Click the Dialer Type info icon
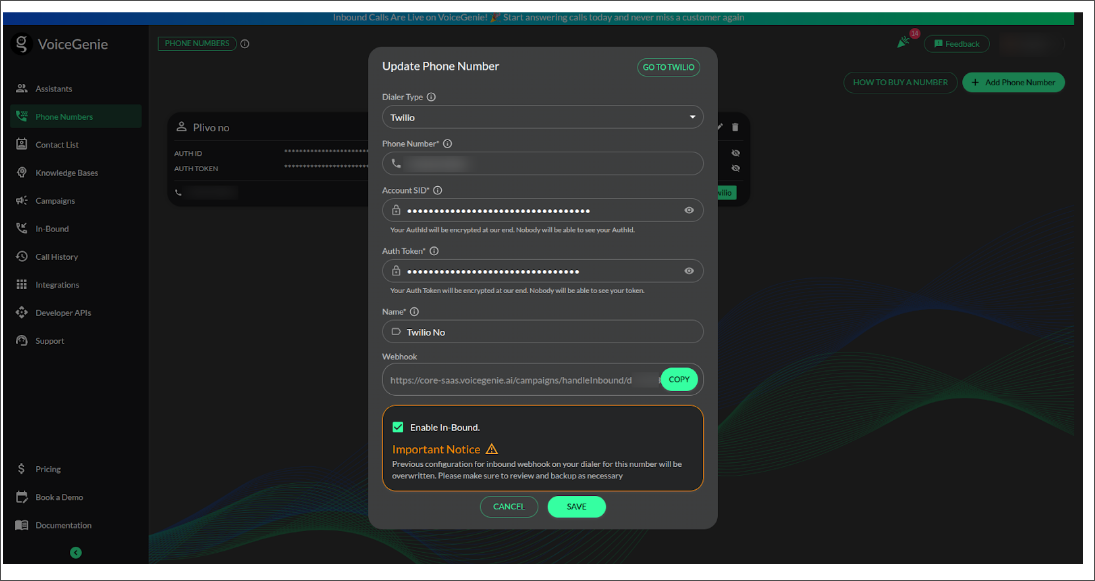The height and width of the screenshot is (581, 1095). tap(432, 97)
